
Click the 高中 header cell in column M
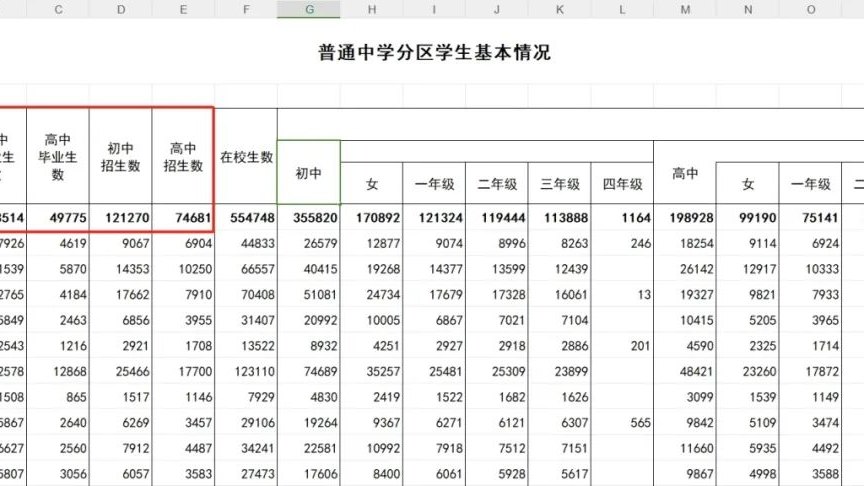pyautogui.click(x=685, y=172)
